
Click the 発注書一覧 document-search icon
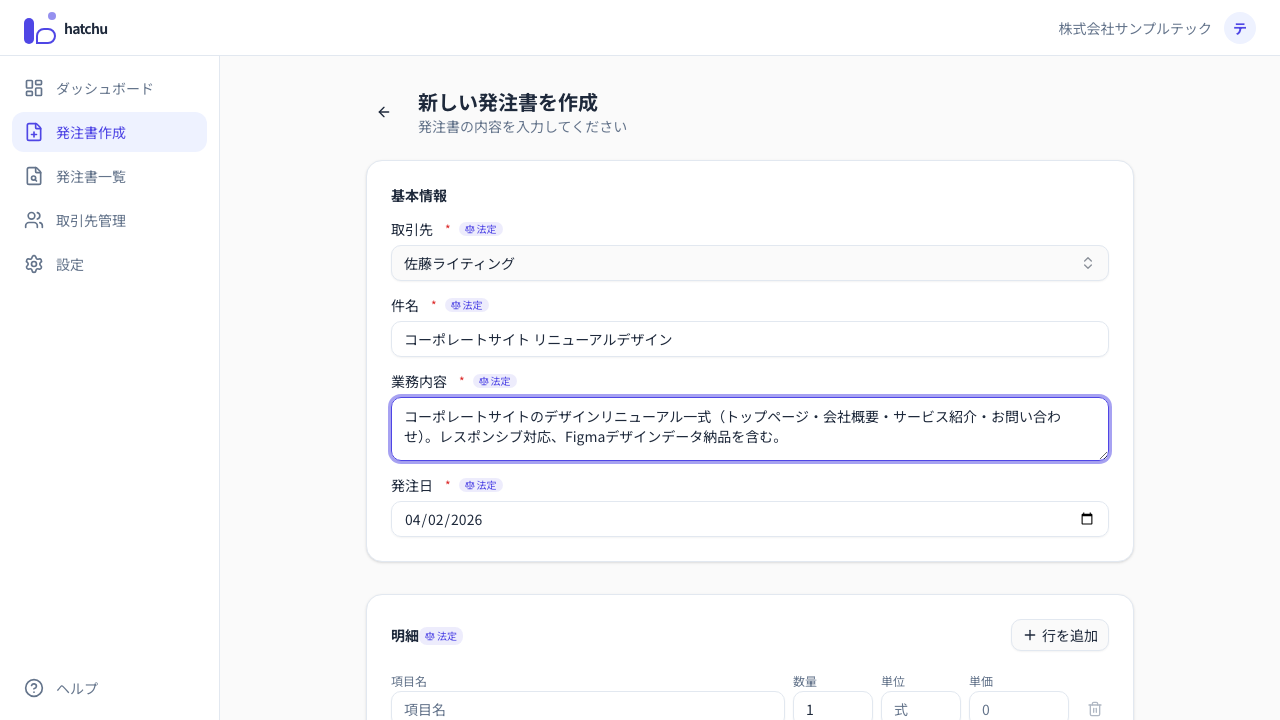(34, 176)
